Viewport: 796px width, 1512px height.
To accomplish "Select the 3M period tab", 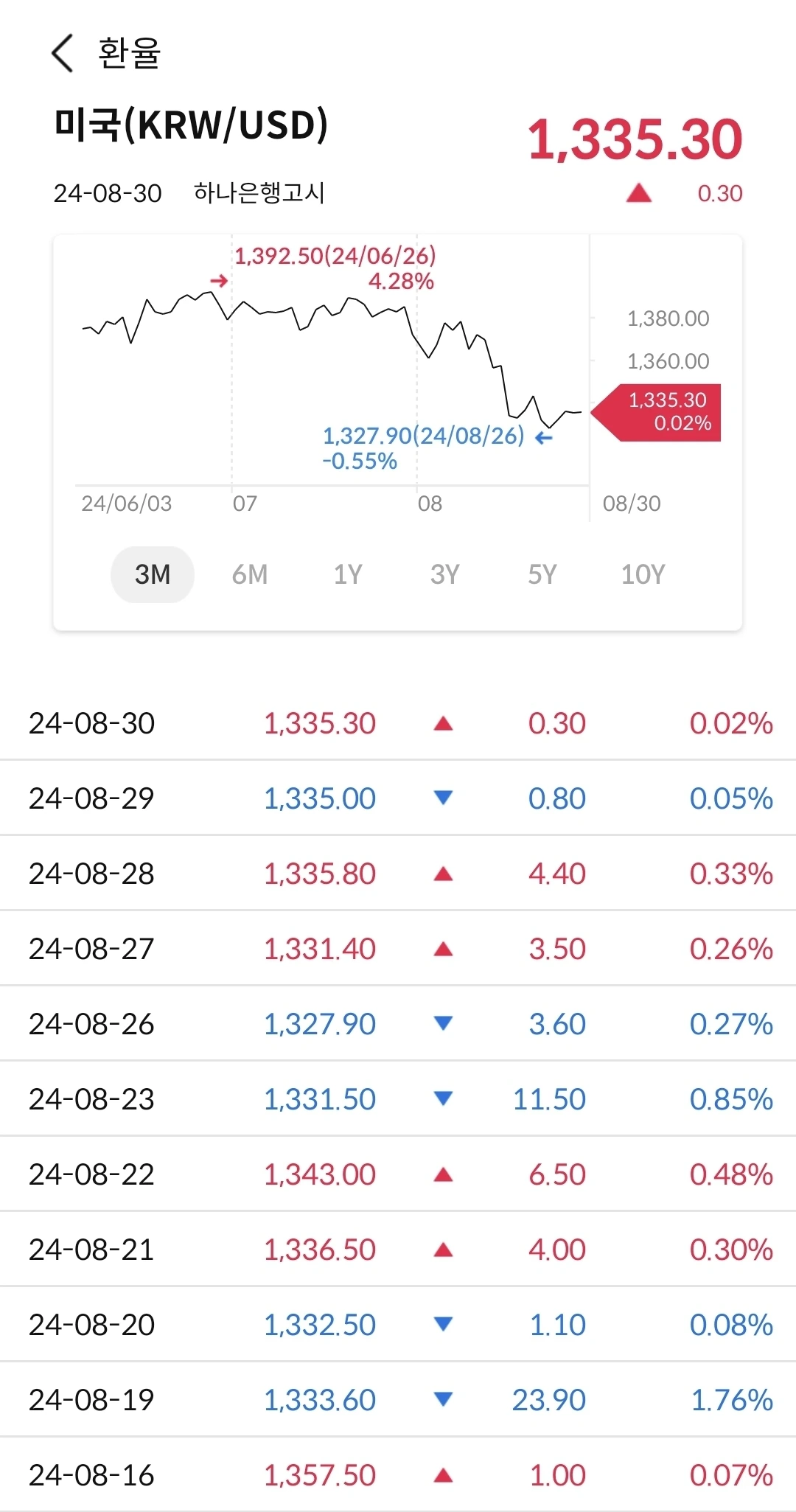I will click(x=153, y=574).
